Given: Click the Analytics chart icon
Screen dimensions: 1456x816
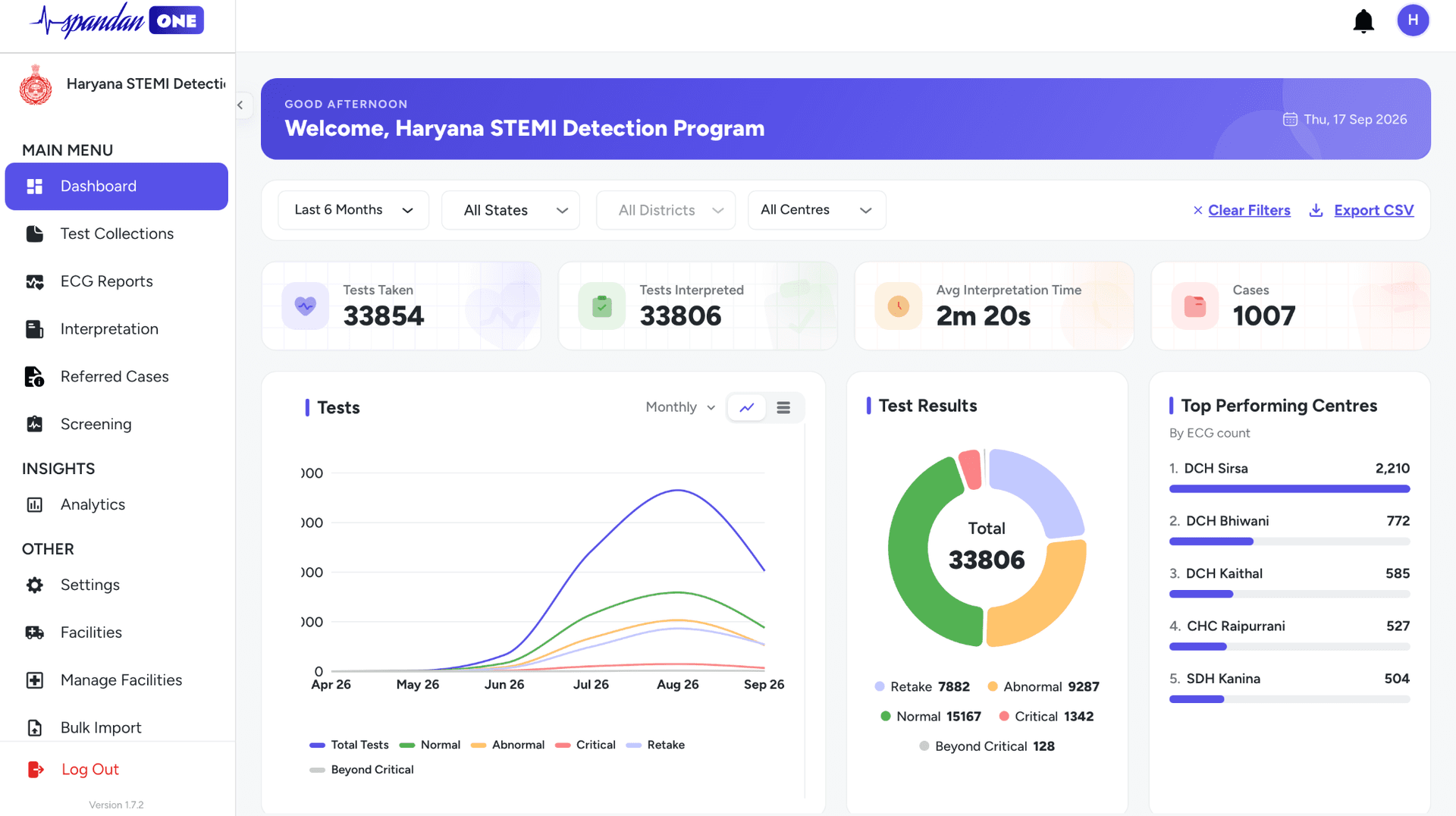Looking at the screenshot, I should pyautogui.click(x=34, y=504).
